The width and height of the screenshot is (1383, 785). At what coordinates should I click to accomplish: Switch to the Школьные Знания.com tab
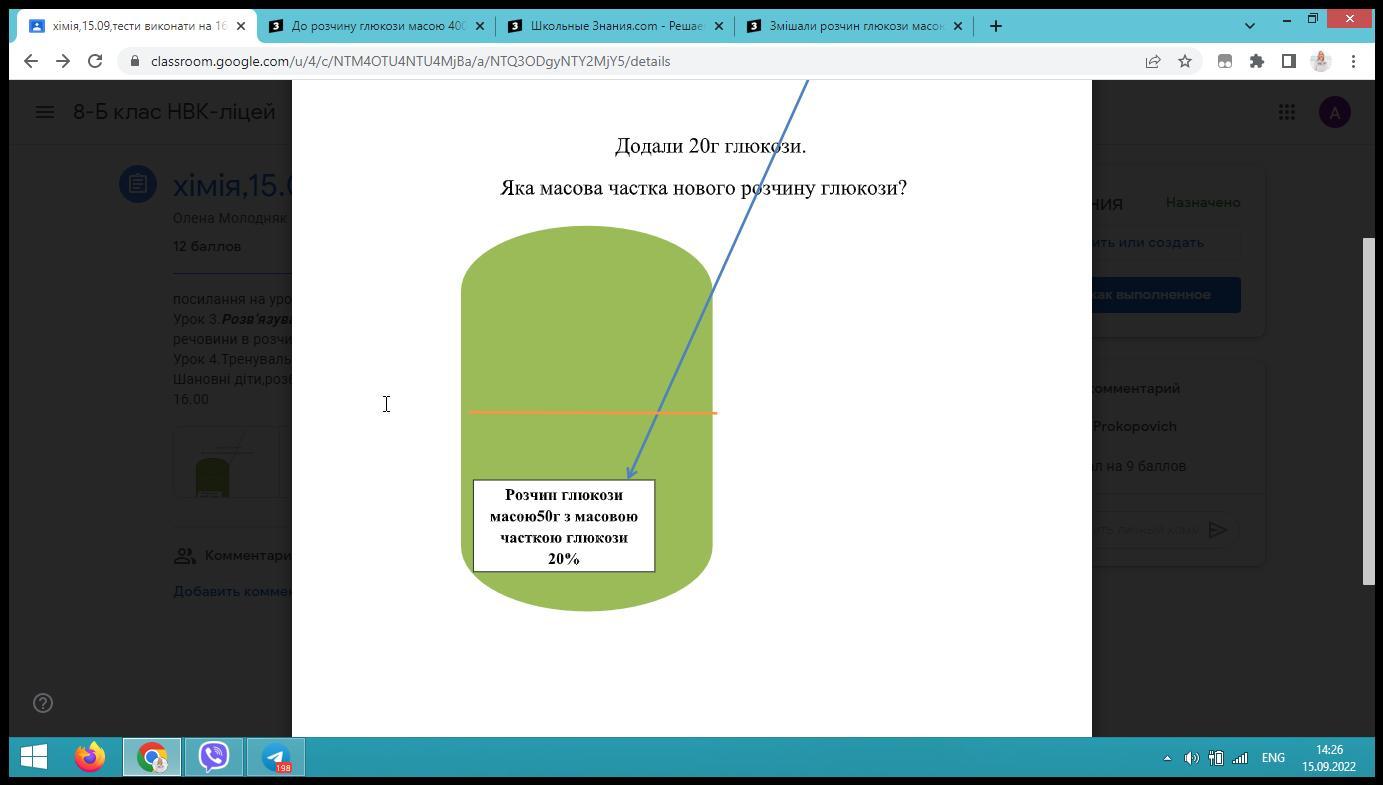tap(615, 26)
